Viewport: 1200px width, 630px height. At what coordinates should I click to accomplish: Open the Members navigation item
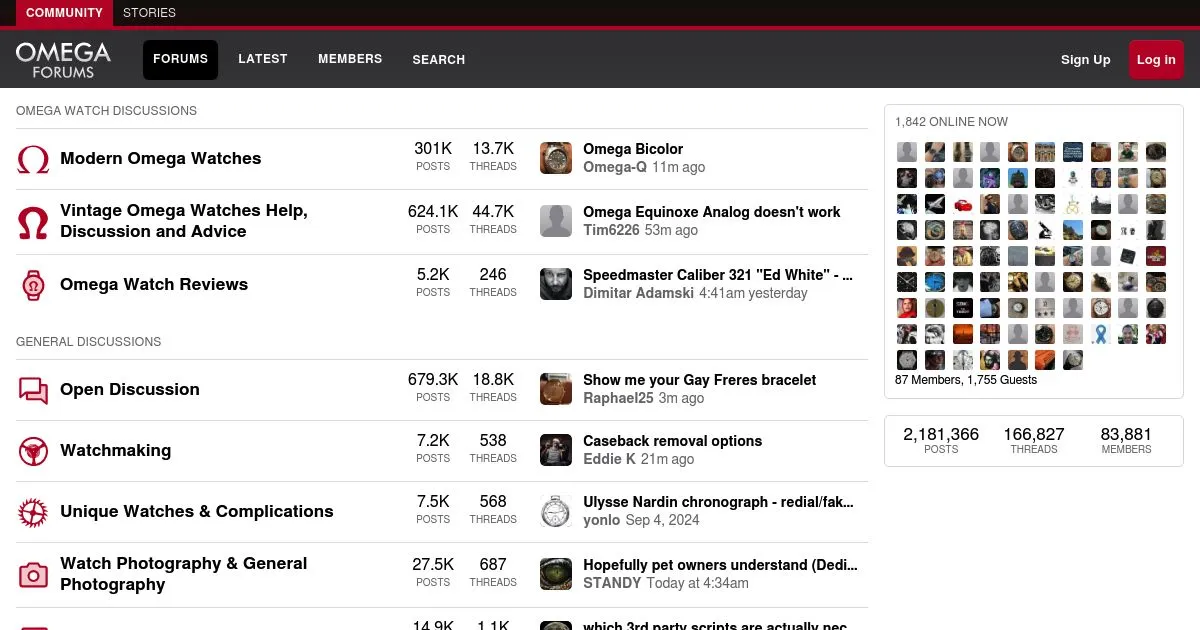[350, 59]
